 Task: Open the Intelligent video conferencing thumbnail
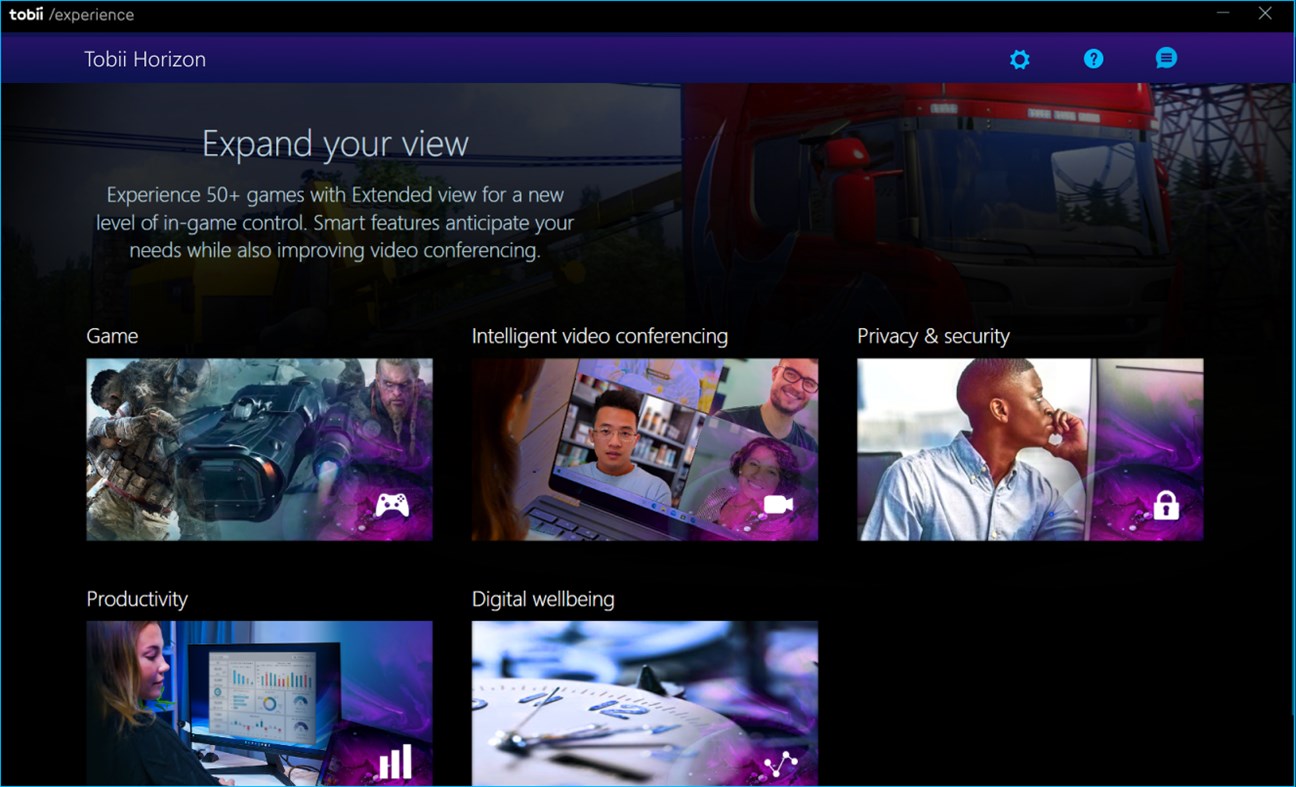pos(645,448)
